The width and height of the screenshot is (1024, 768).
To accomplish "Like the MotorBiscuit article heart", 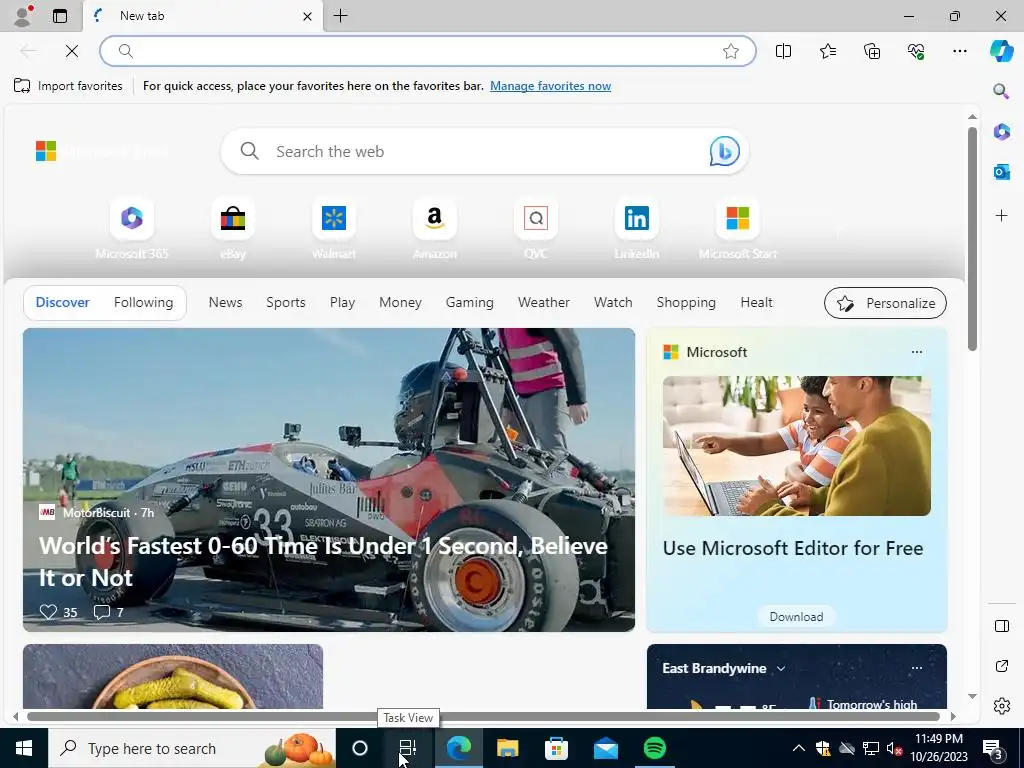I will point(48,612).
